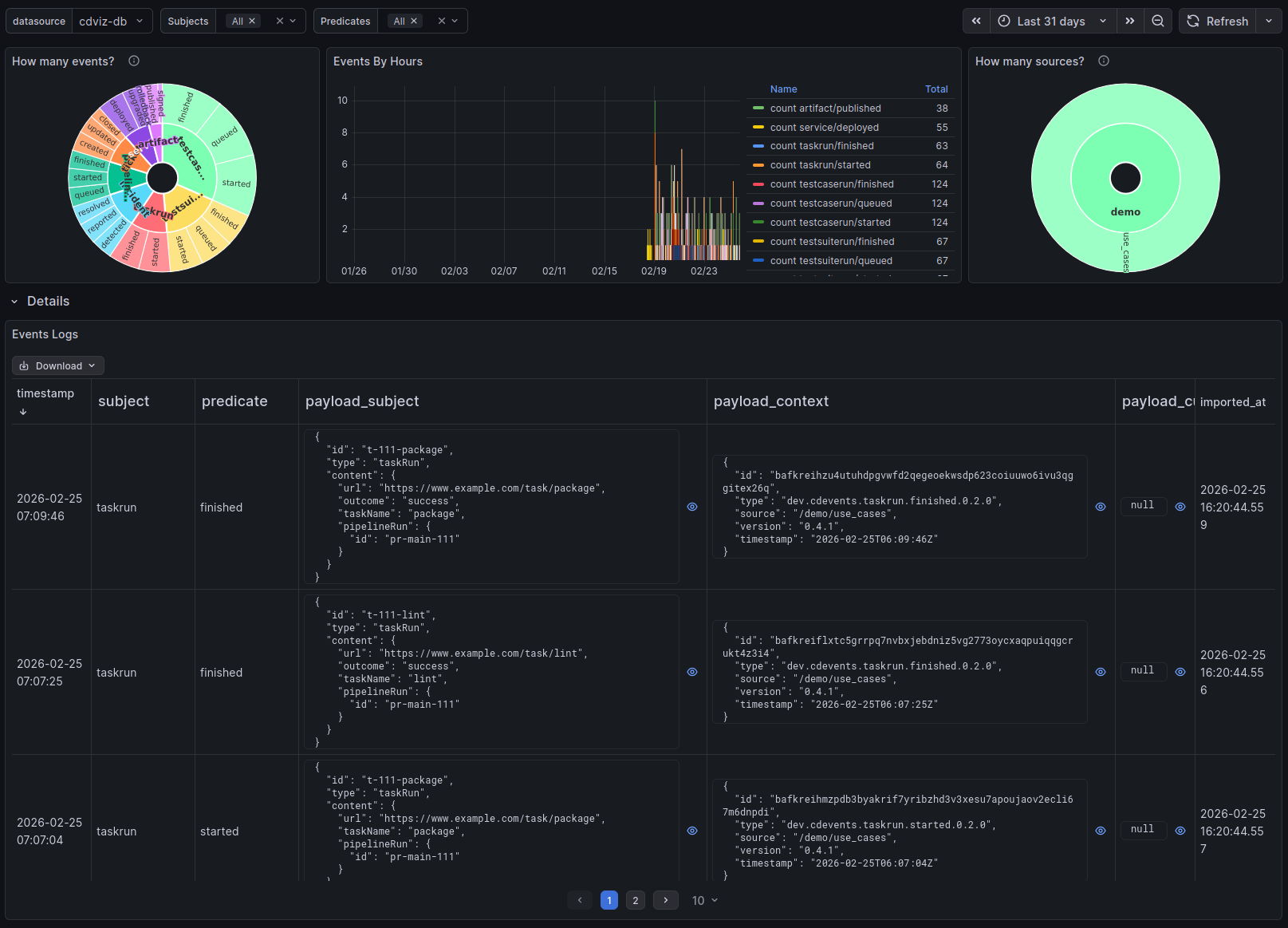Remove the All tag in Predicates filter
Screen dimensions: 1288x928
(x=414, y=22)
